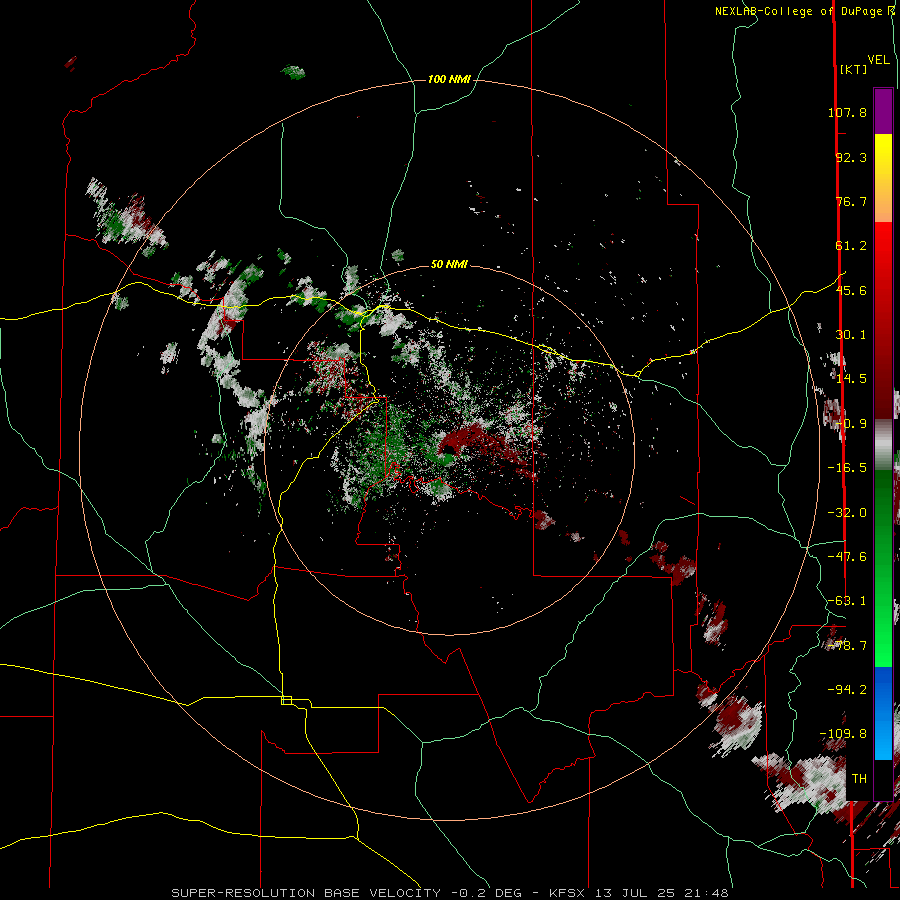Viewport: 900px width, 900px height.
Task: Click the 100 NMI range ring label
Action: [449, 79]
